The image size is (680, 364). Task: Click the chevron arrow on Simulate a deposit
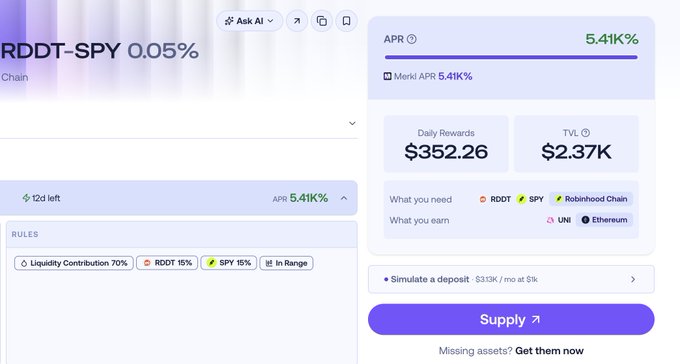(633, 279)
